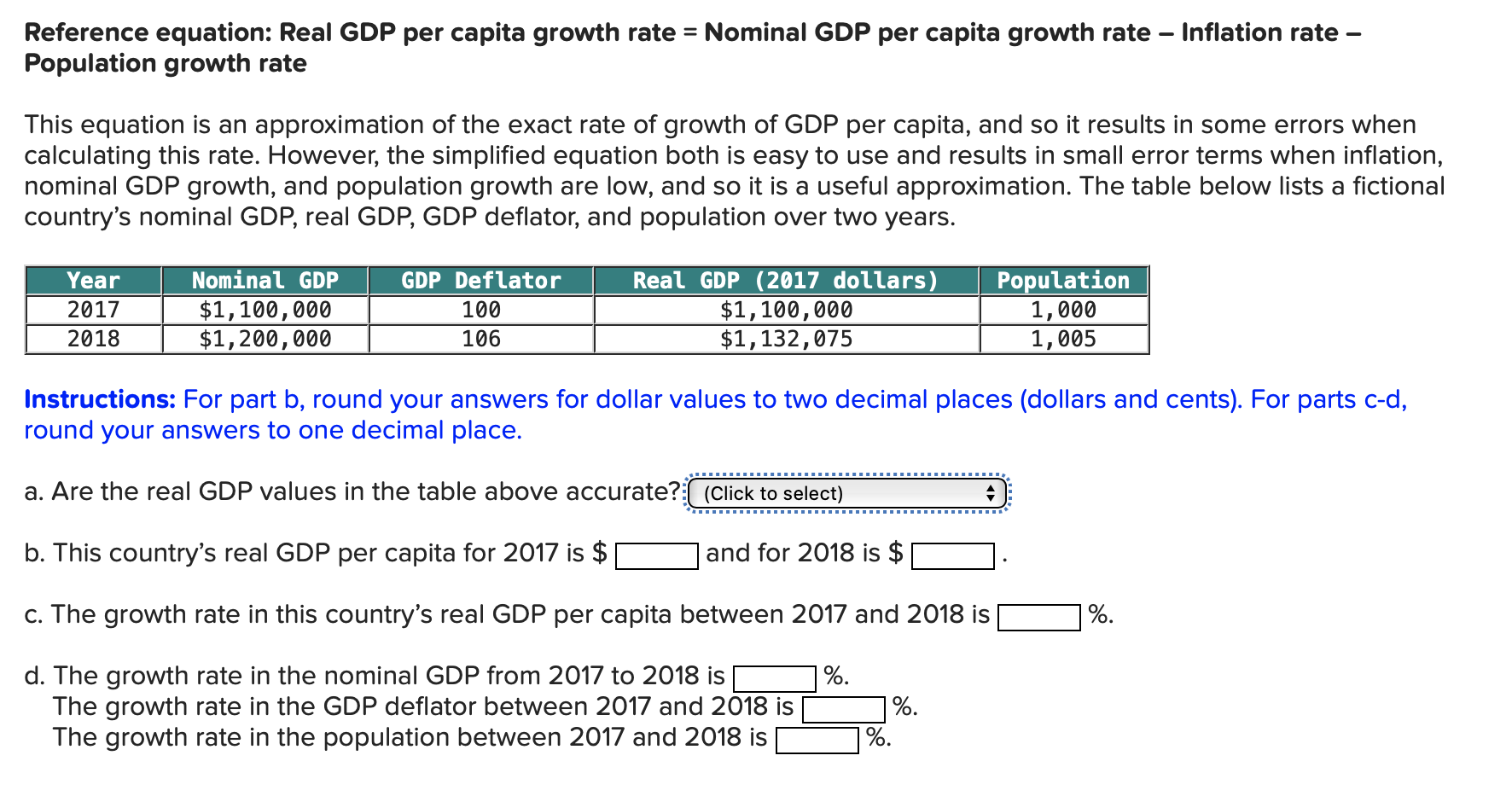Click the nominal GDP growth rate answer box

775,678
